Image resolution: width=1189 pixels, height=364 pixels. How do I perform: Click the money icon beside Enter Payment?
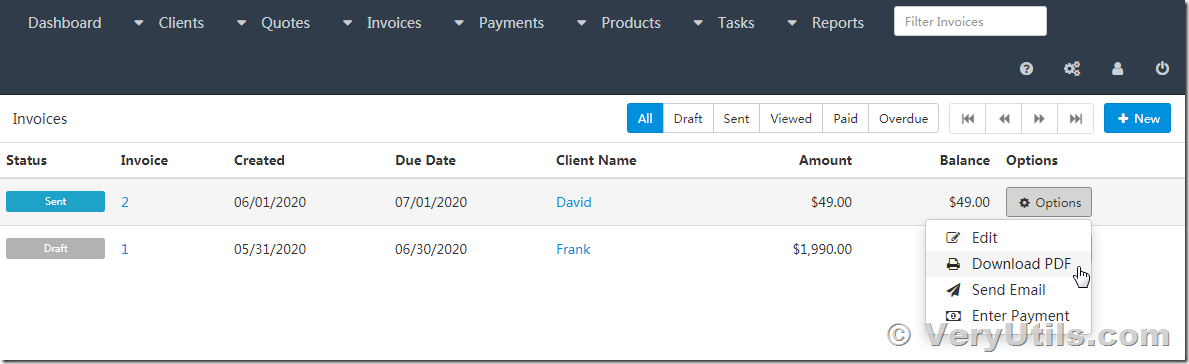click(x=953, y=315)
